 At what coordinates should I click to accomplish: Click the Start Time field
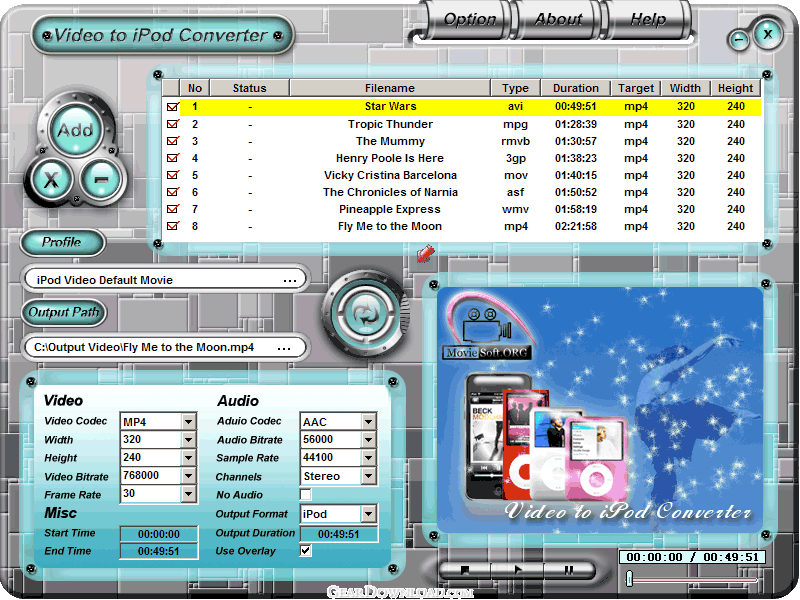click(x=159, y=534)
